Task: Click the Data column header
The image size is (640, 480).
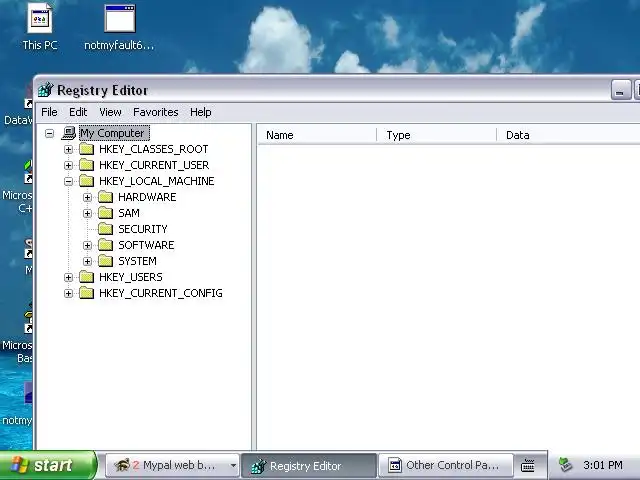Action: pos(568,135)
